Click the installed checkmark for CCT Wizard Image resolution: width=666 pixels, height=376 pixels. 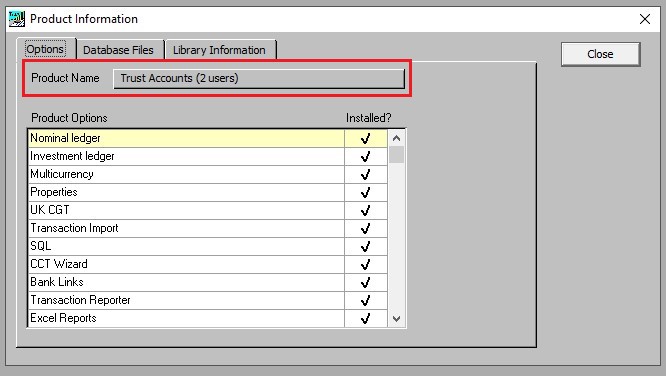coord(365,265)
